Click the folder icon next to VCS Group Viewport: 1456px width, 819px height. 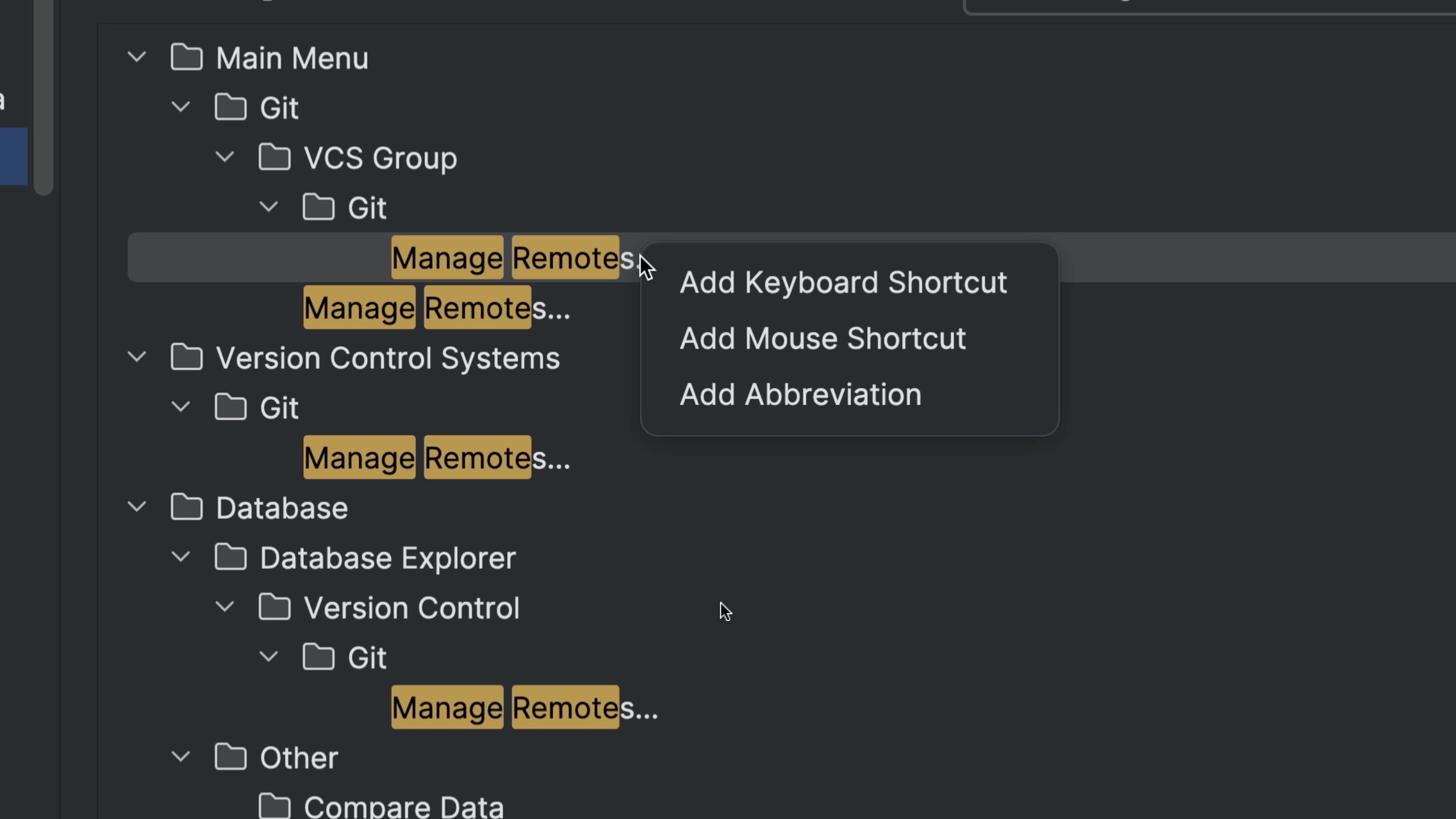[x=275, y=158]
